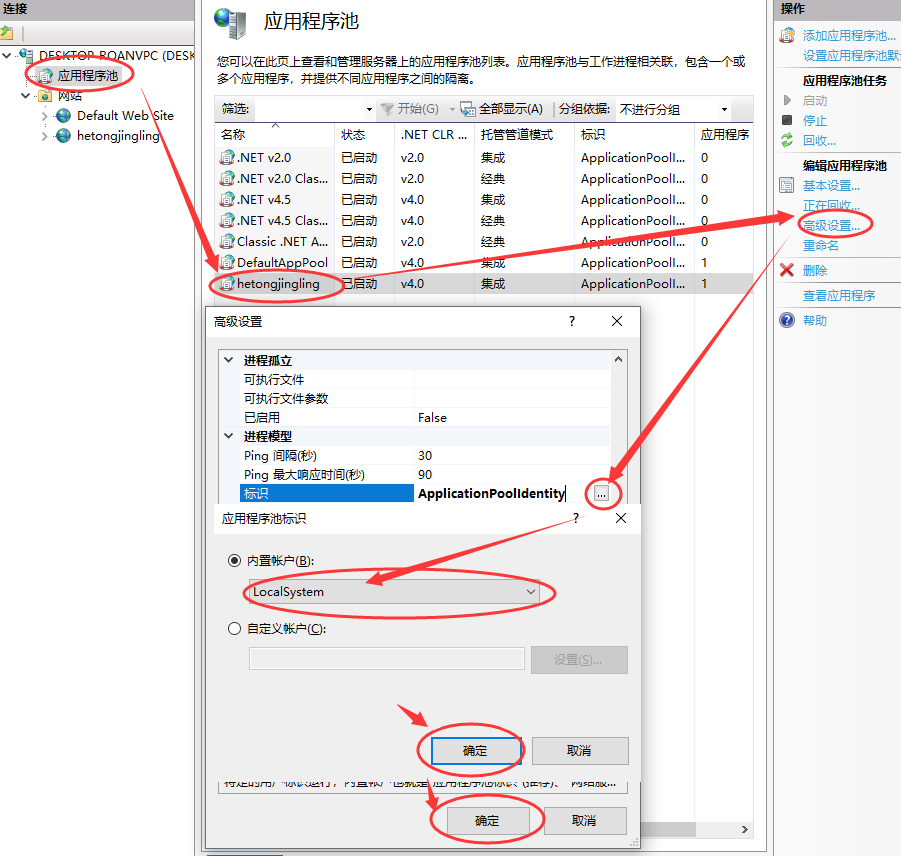The image size is (901, 856).
Task: Click the horizontal scrollbar right arrow
Action: point(744,830)
